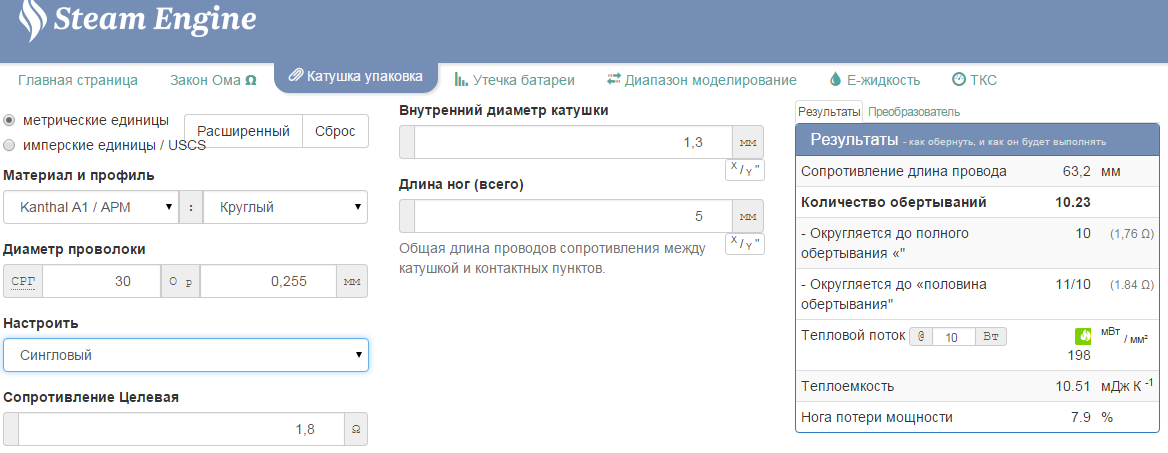1168x453 pixels.
Task: Click the inner coil diameter field 1,3
Action: pyautogui.click(x=573, y=142)
